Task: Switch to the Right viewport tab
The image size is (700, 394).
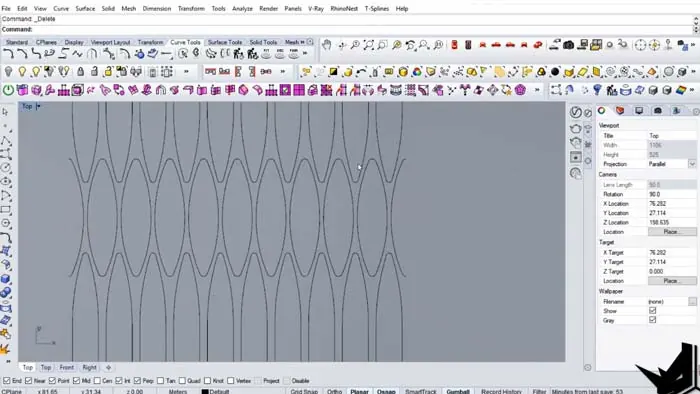Action: coord(89,367)
